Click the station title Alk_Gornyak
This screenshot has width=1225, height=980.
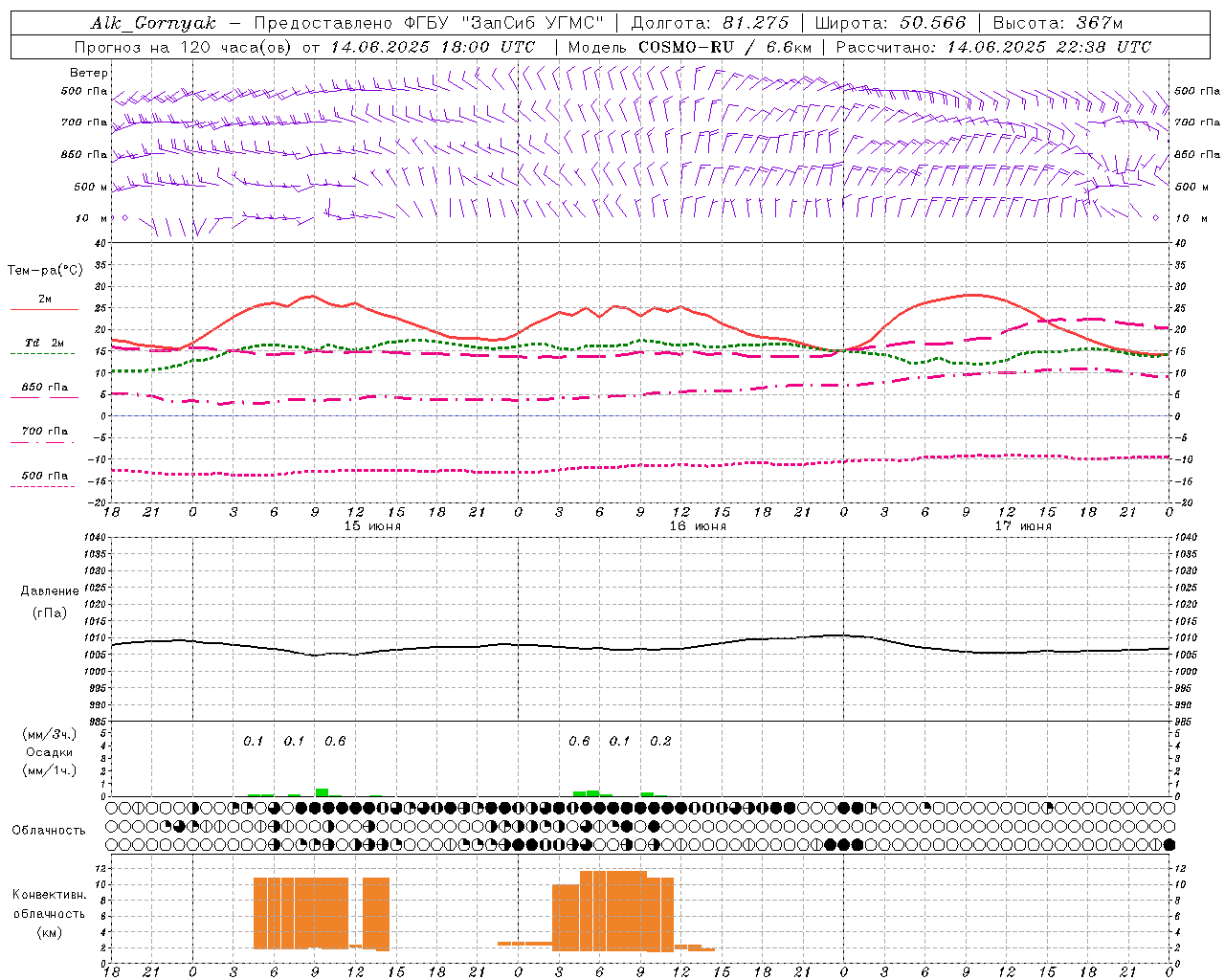(x=153, y=23)
